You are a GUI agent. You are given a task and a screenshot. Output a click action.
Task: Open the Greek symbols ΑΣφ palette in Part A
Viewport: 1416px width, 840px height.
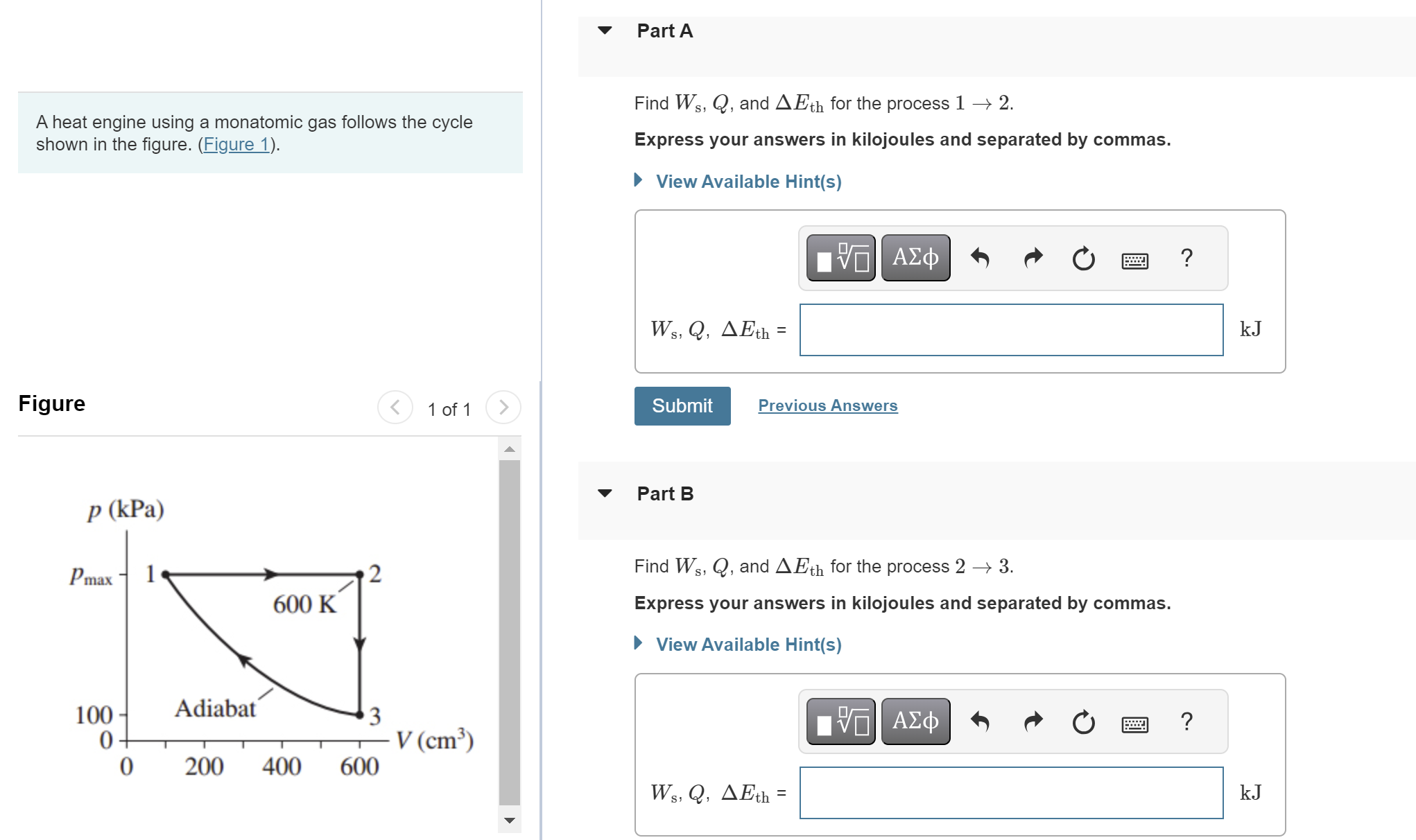(x=915, y=258)
